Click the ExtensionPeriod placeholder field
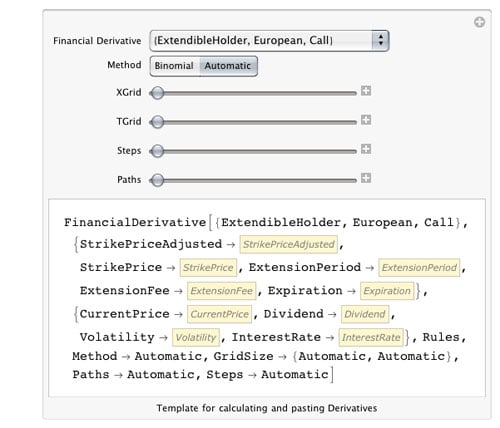This screenshot has width=500, height=428. [419, 268]
